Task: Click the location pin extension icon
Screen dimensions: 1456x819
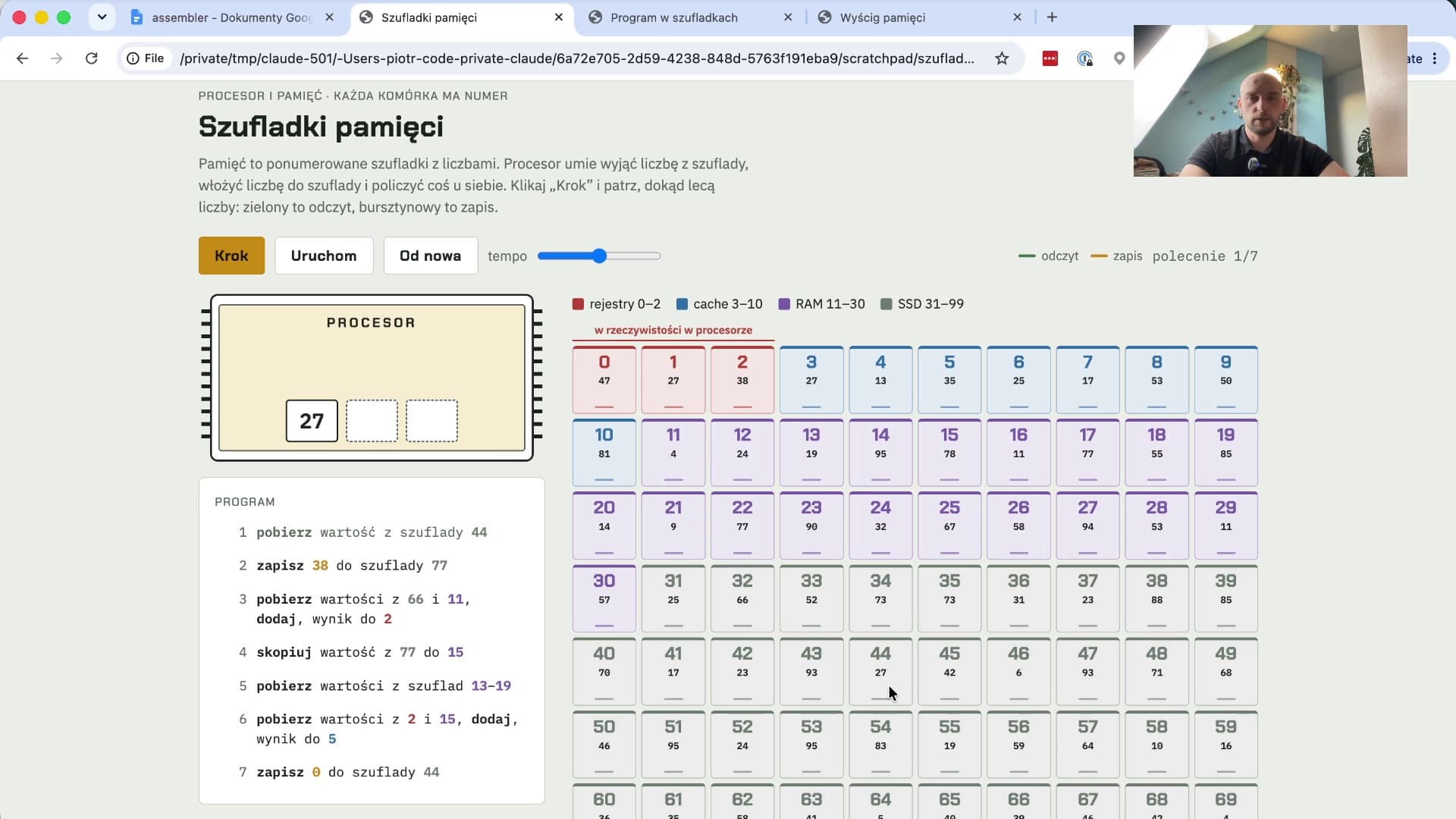Action: click(x=1119, y=58)
